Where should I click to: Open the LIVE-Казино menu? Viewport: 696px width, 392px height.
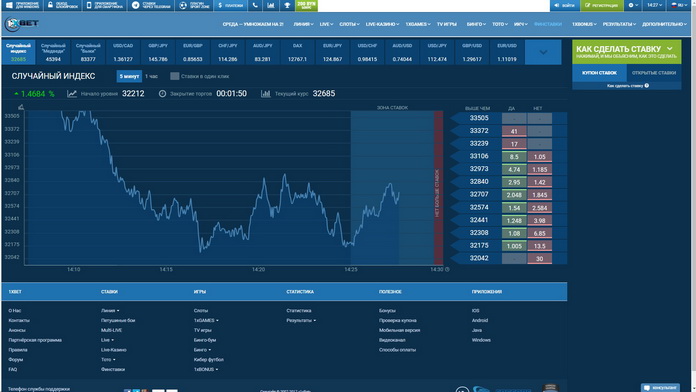[x=382, y=24]
